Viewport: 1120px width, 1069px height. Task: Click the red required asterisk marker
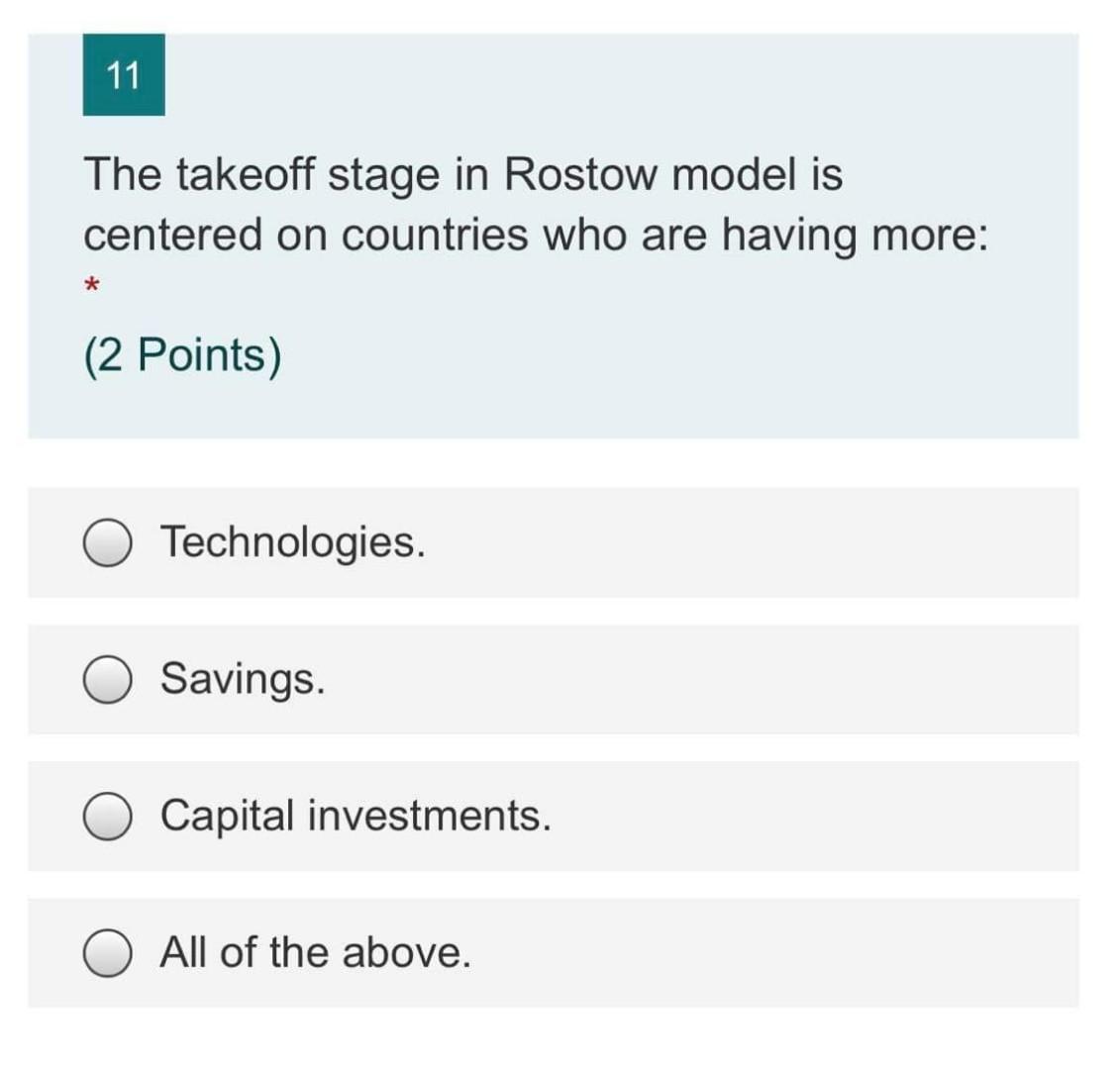point(90,287)
